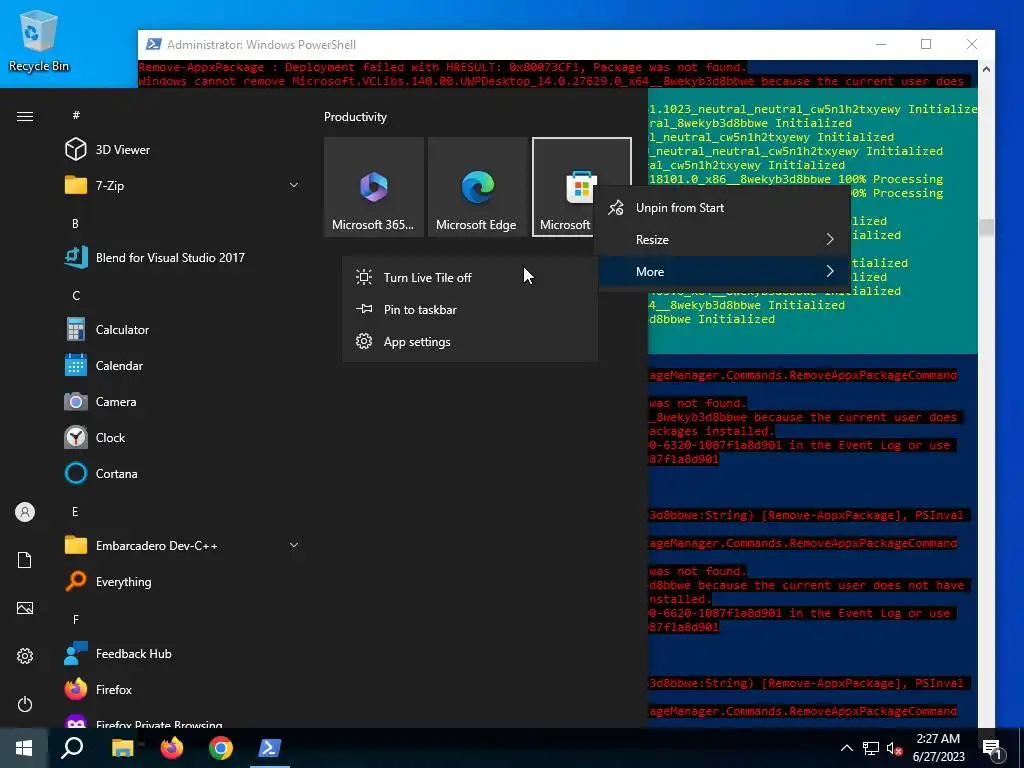Open App settings from context menu
1024x768 pixels.
(470, 342)
